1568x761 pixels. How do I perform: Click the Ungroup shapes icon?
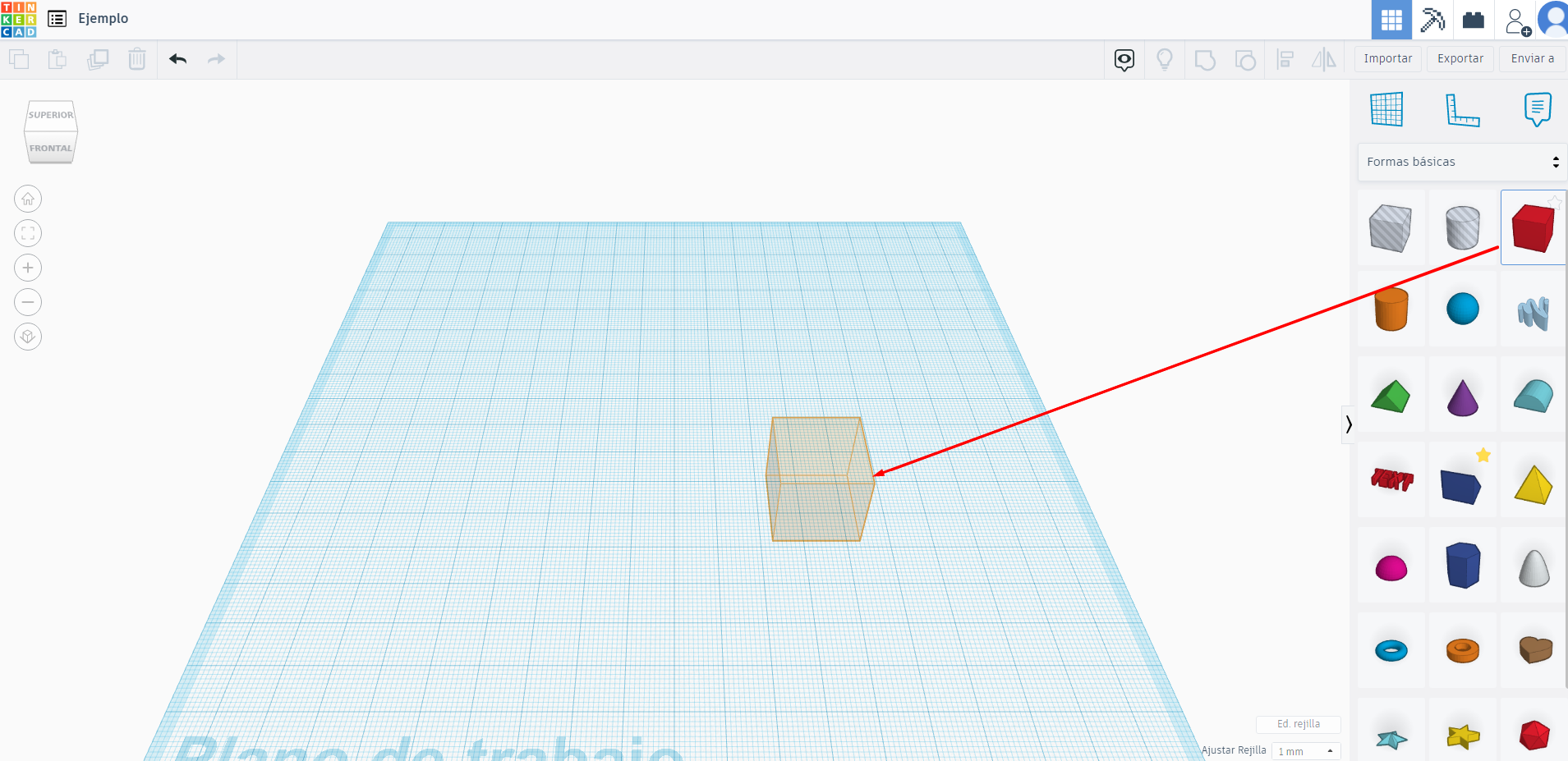coord(1245,60)
